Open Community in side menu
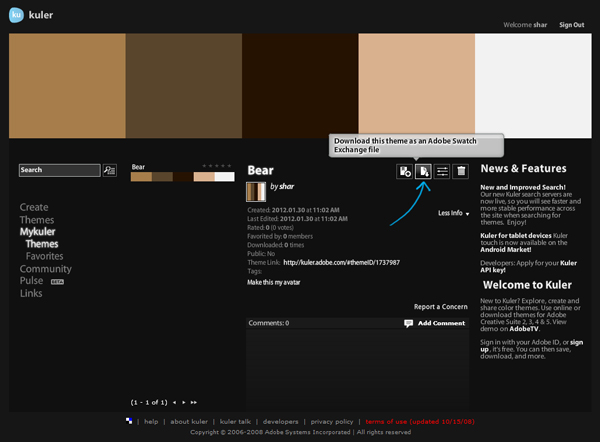Viewport: 600px width, 442px height. point(46,269)
